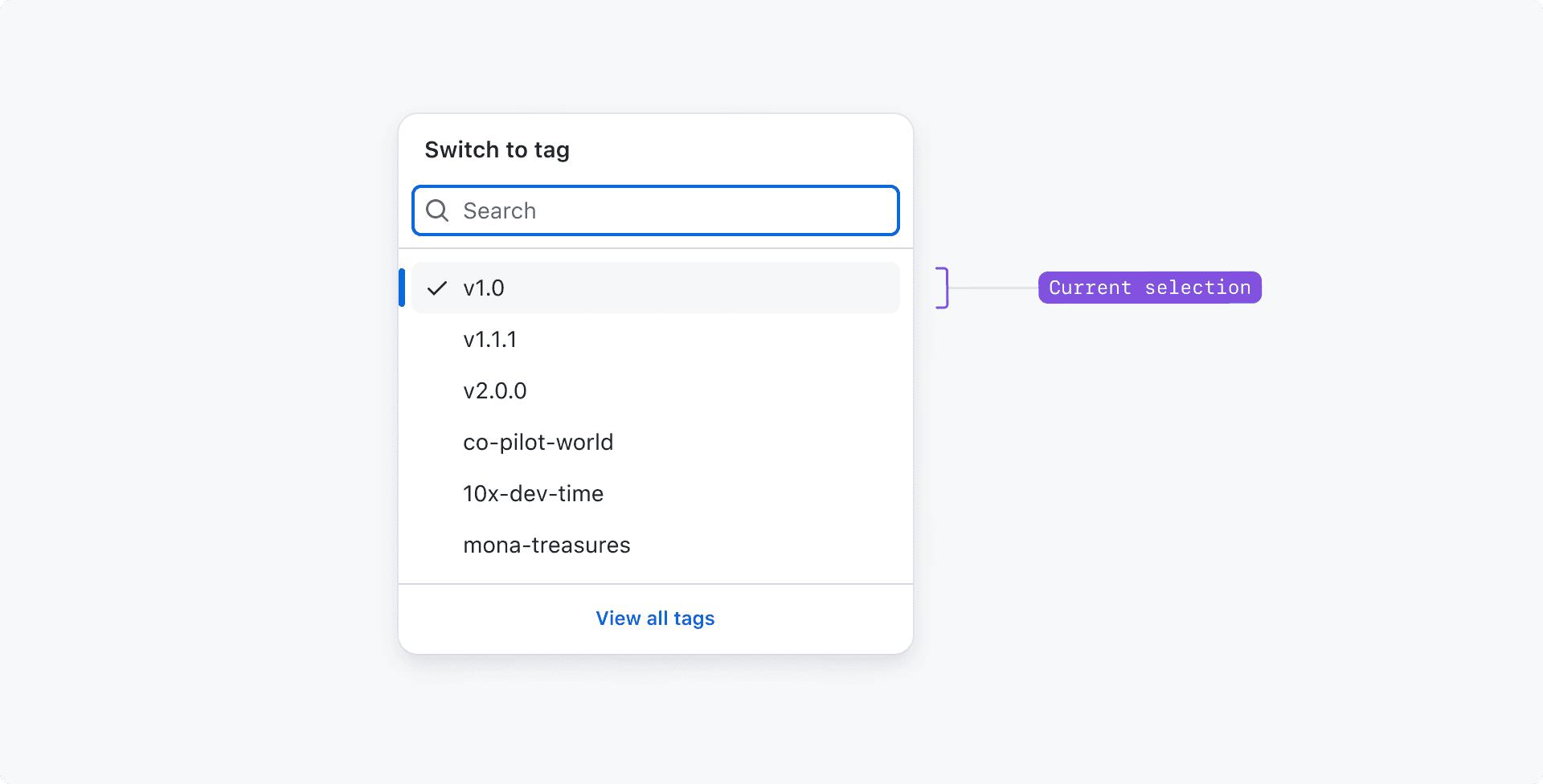The height and width of the screenshot is (784, 1543).
Task: Pick the mona-treasures tag
Action: (x=546, y=545)
